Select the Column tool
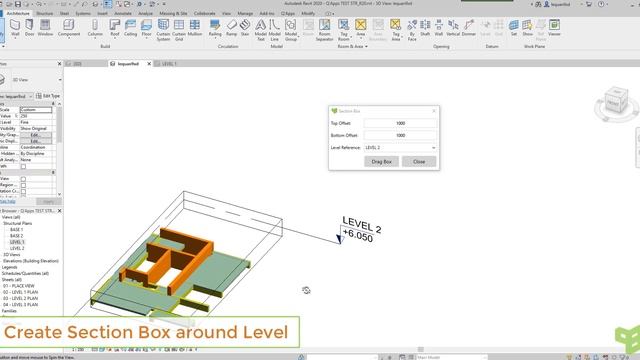 coord(95,28)
